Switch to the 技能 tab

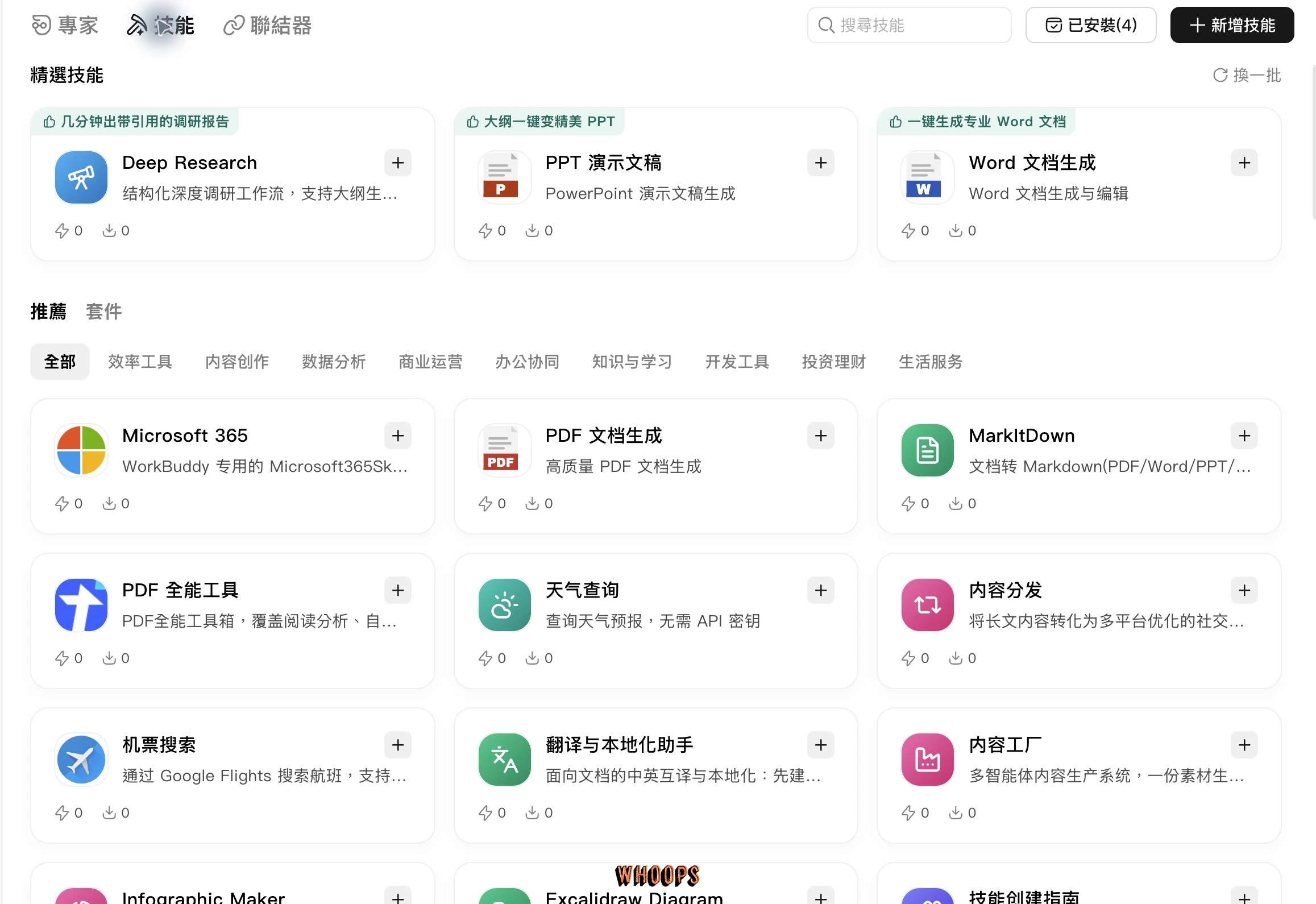click(160, 26)
